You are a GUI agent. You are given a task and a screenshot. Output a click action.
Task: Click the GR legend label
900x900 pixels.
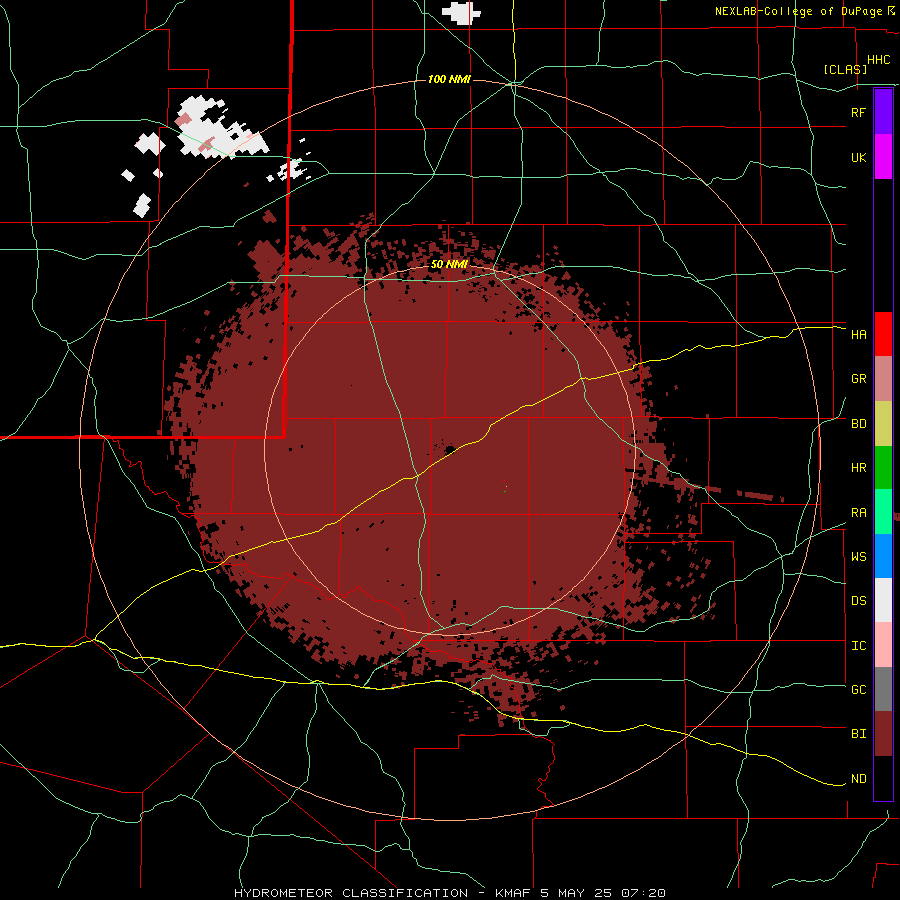[858, 379]
